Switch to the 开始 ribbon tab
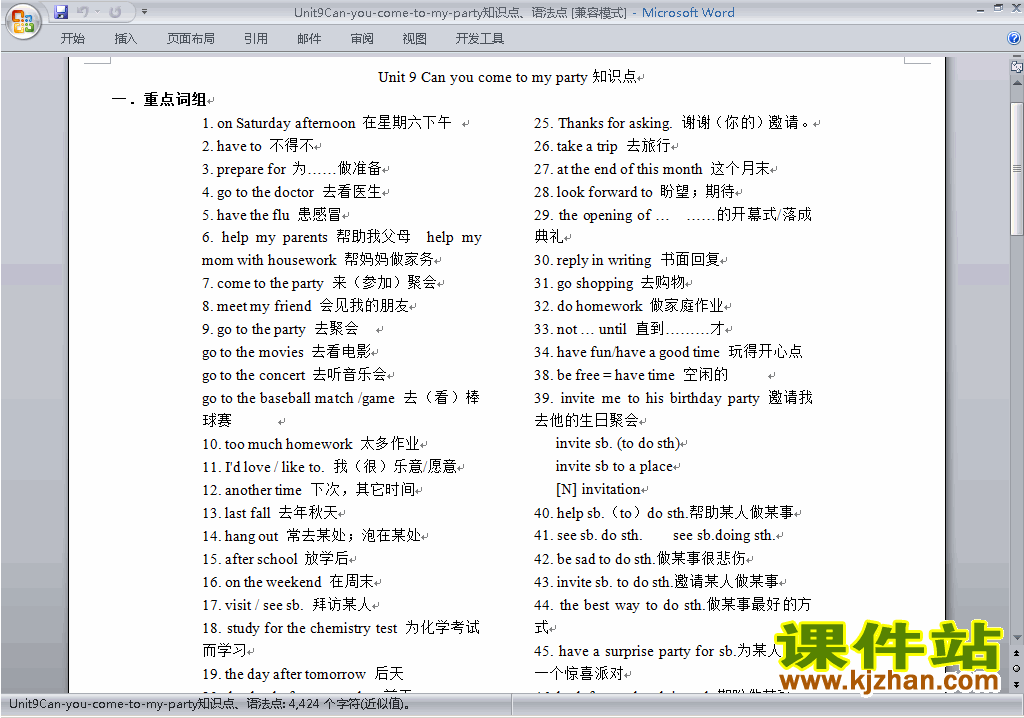The height and width of the screenshot is (718, 1024). coord(72,39)
